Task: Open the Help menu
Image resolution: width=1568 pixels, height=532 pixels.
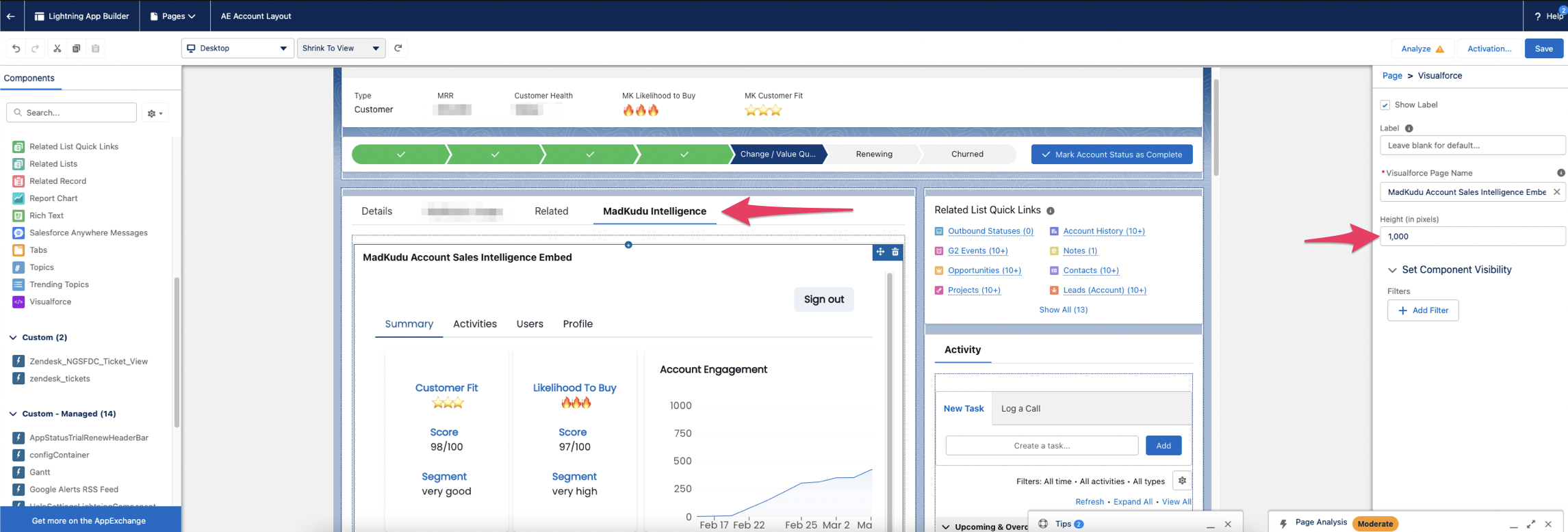Action: [x=1549, y=16]
